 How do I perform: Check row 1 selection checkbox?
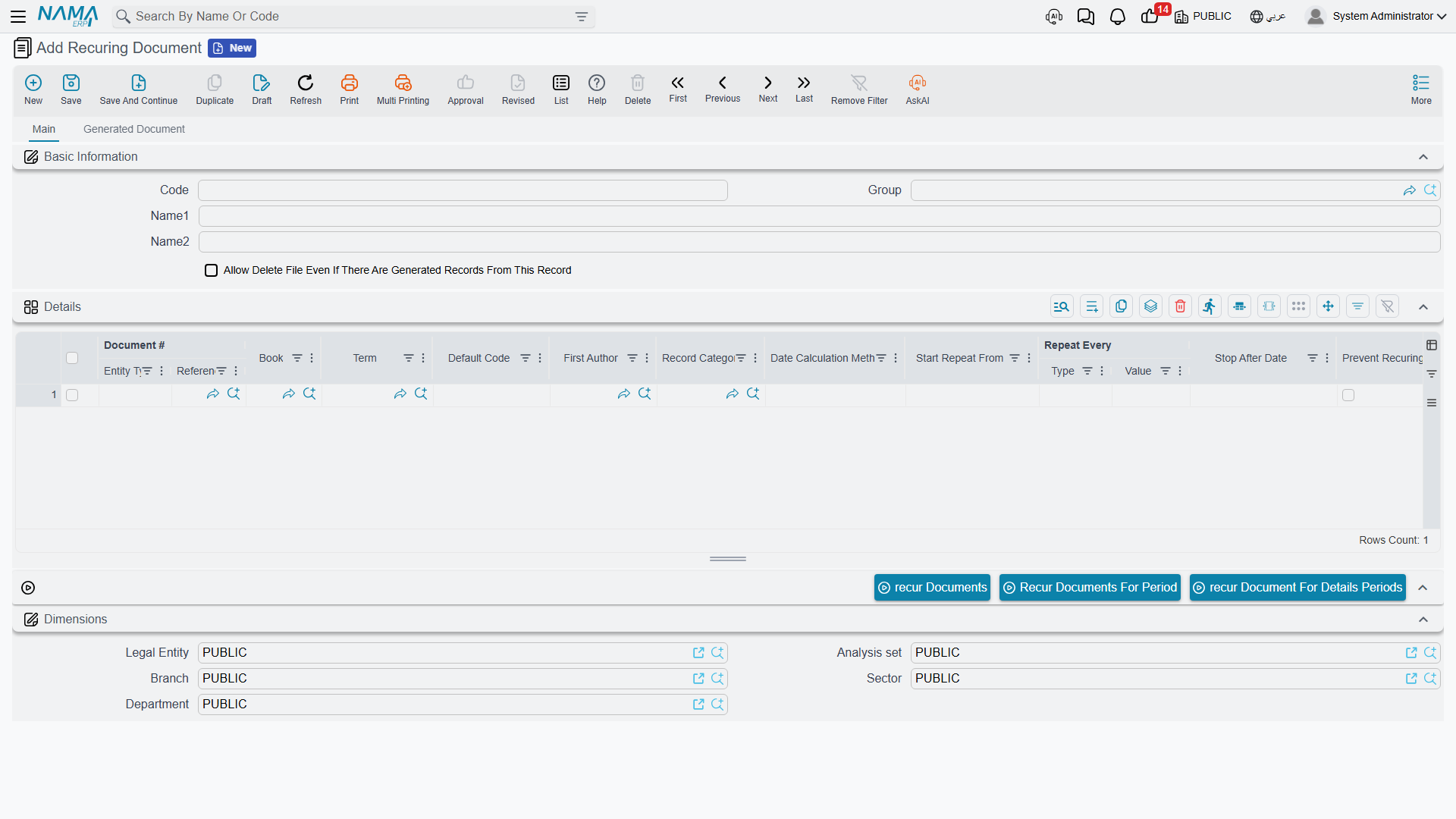(x=72, y=395)
